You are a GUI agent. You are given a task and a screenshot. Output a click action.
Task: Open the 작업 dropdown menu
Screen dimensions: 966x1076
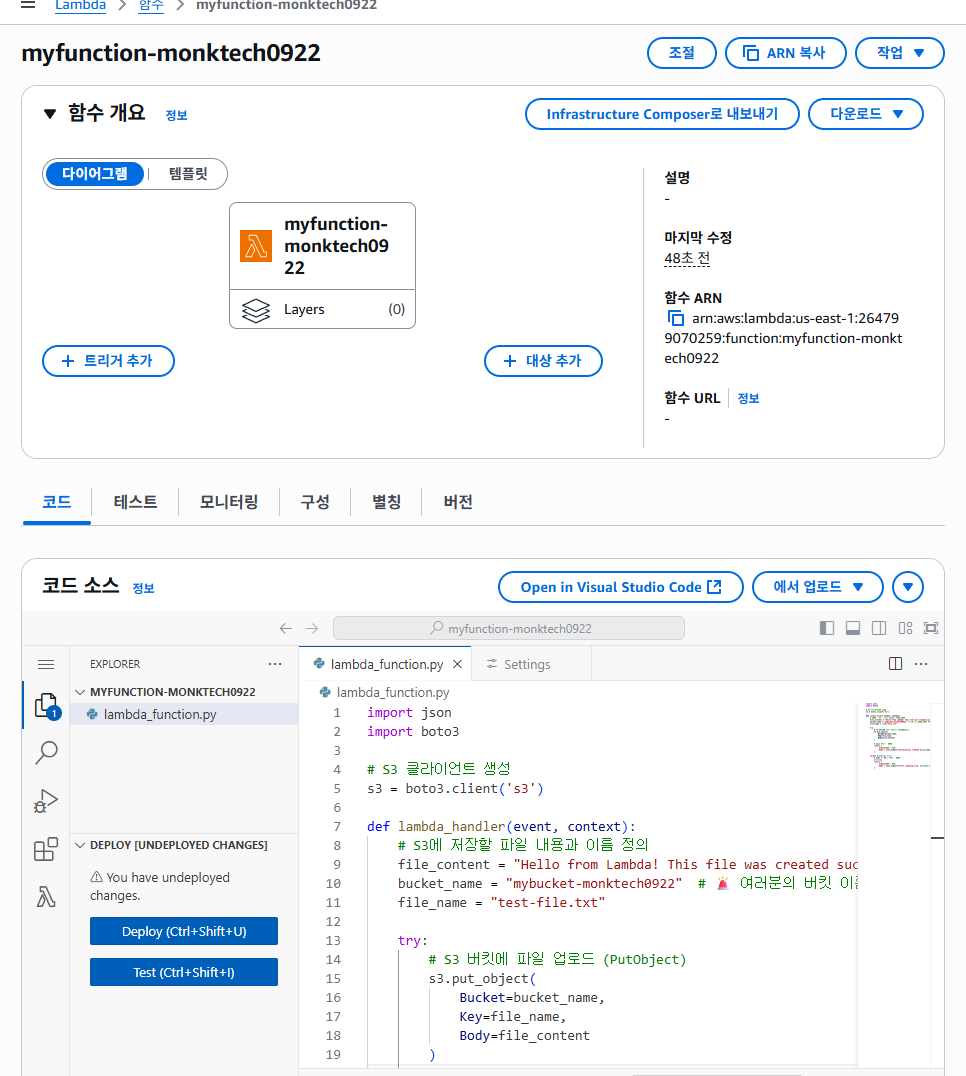pyautogui.click(x=899, y=53)
